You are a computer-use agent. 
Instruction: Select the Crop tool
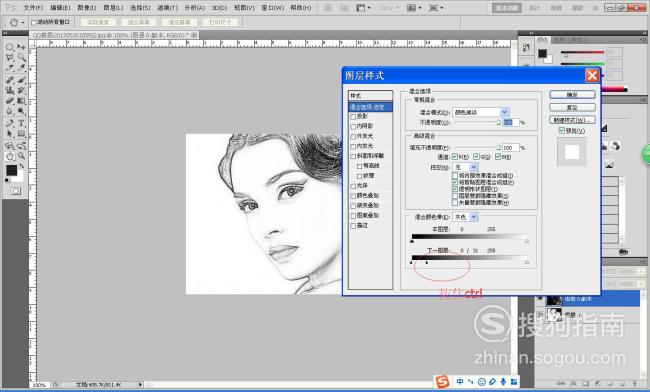coord(10,68)
